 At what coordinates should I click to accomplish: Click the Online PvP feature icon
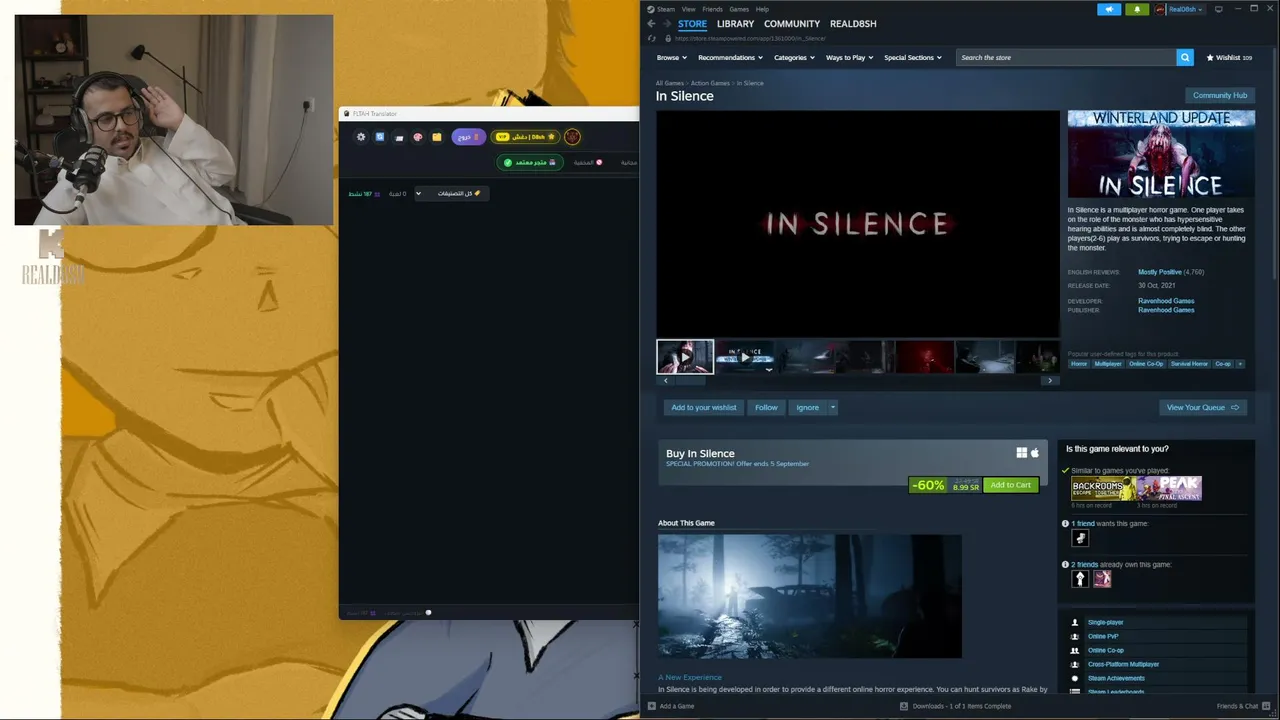pos(1075,636)
